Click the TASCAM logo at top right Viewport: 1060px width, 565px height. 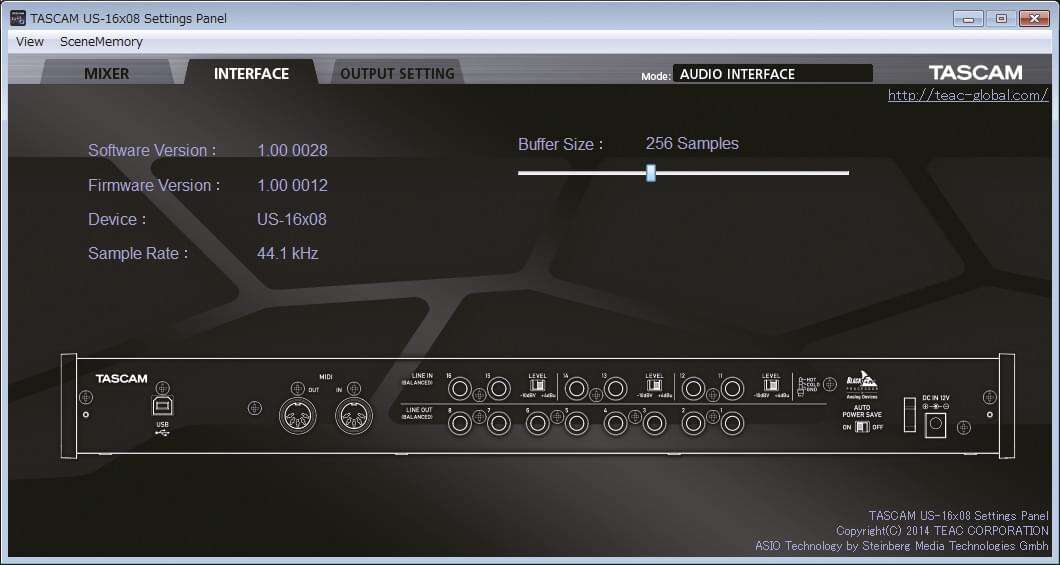(975, 73)
